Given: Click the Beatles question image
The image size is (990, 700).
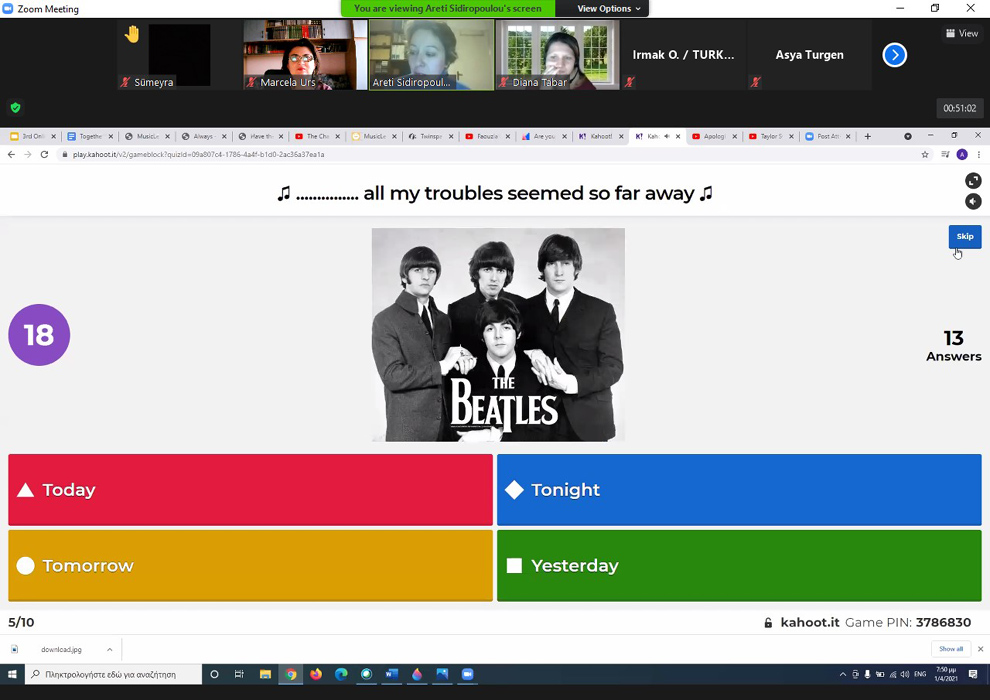Looking at the screenshot, I should 498,335.
